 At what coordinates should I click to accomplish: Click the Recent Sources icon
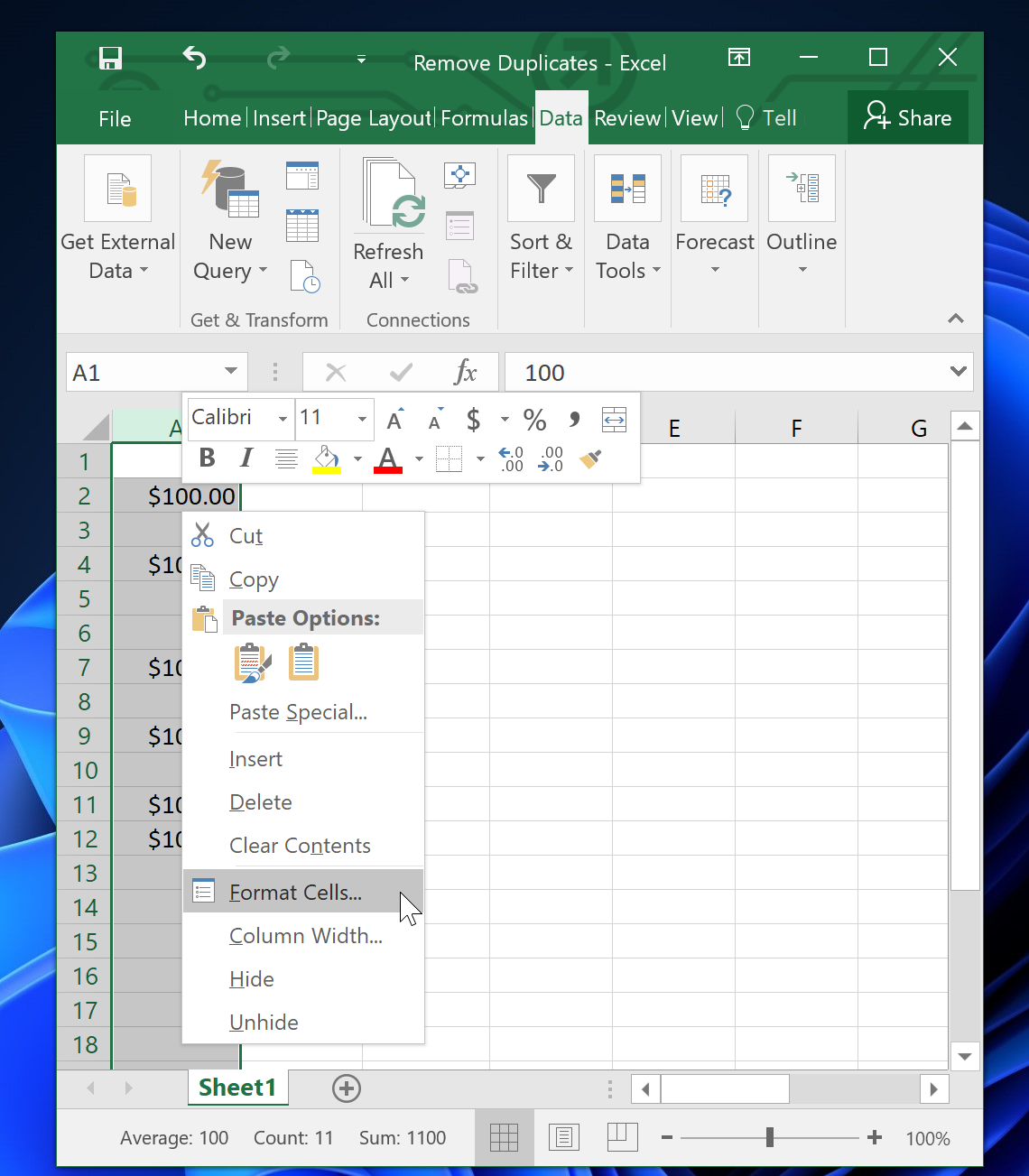pos(305,276)
